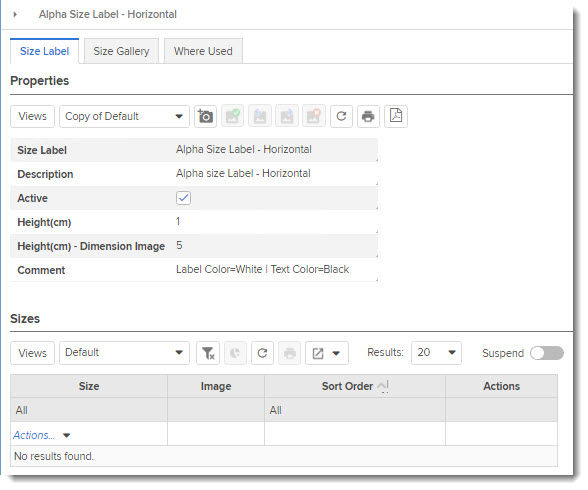Viewport: 588px width, 490px height.
Task: Clear filters in the Sizes table
Action: (x=208, y=353)
